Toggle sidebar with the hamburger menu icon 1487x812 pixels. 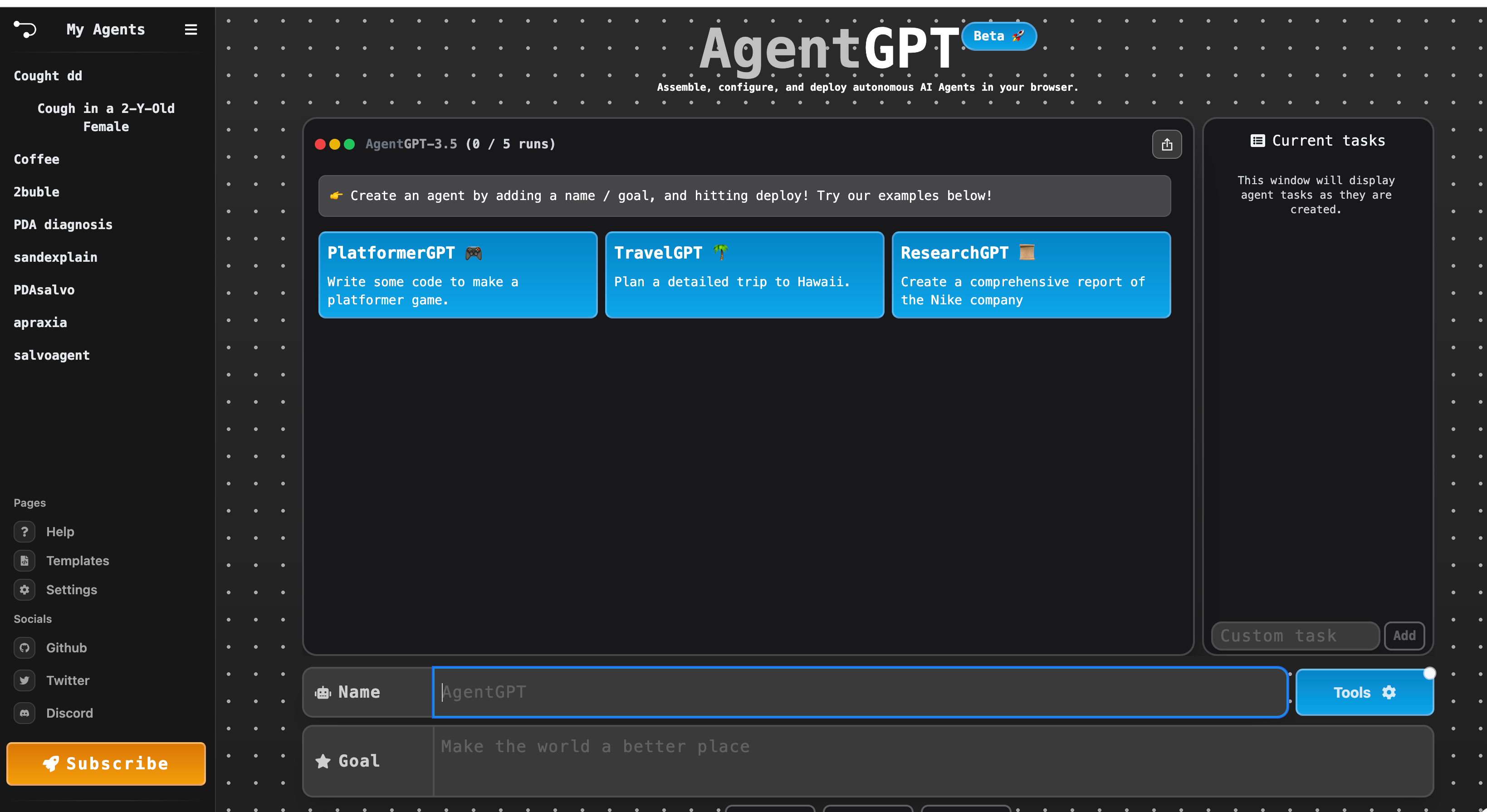point(191,29)
